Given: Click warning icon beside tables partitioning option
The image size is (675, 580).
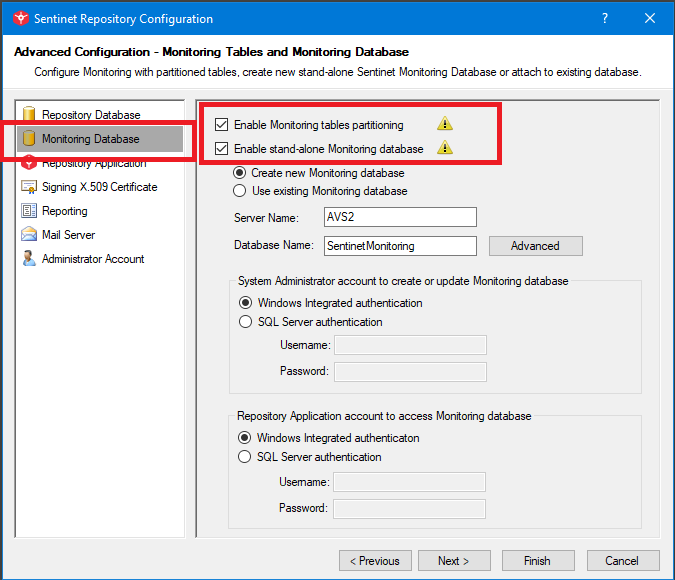Looking at the screenshot, I should [x=445, y=125].
